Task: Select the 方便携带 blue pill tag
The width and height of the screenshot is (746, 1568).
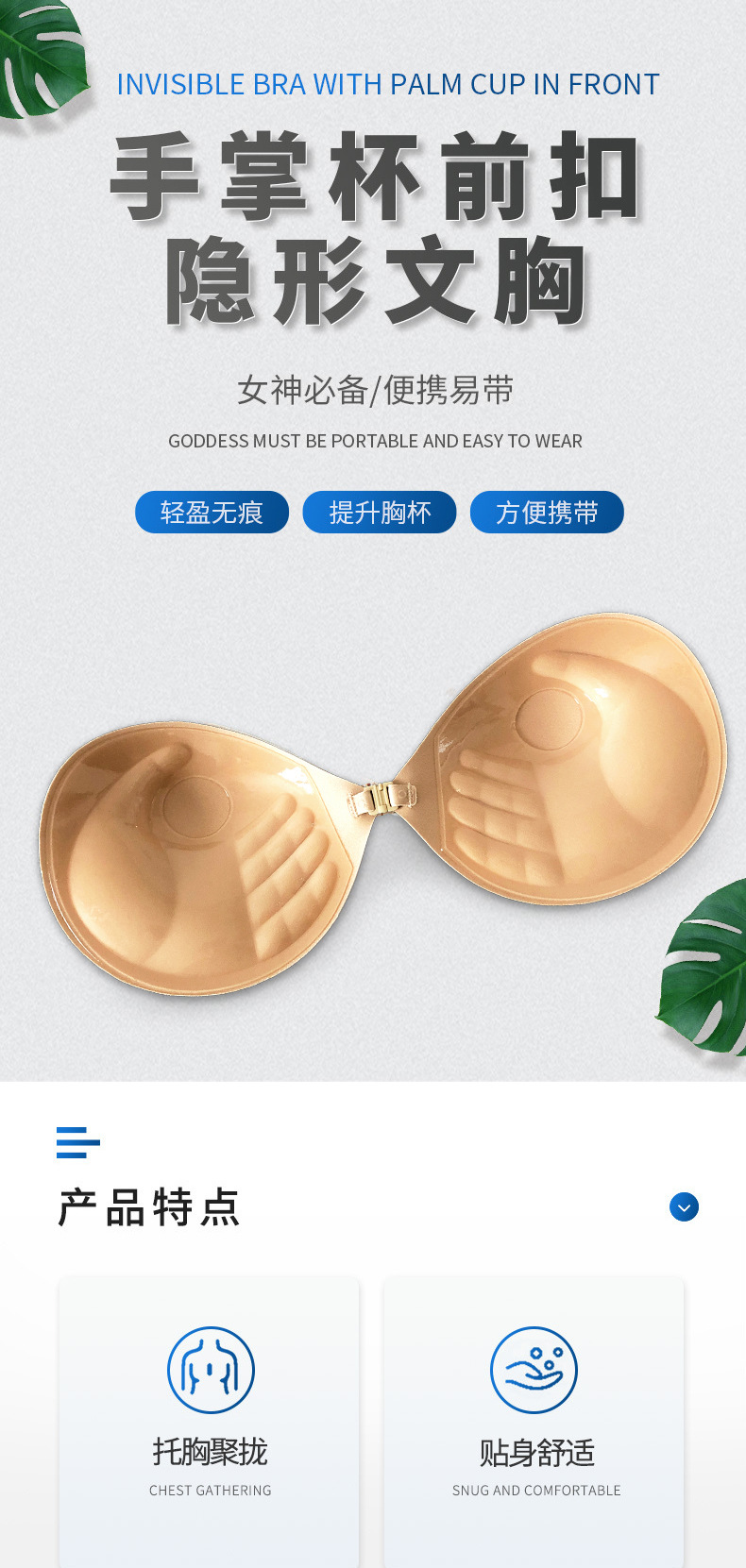Action: [547, 512]
